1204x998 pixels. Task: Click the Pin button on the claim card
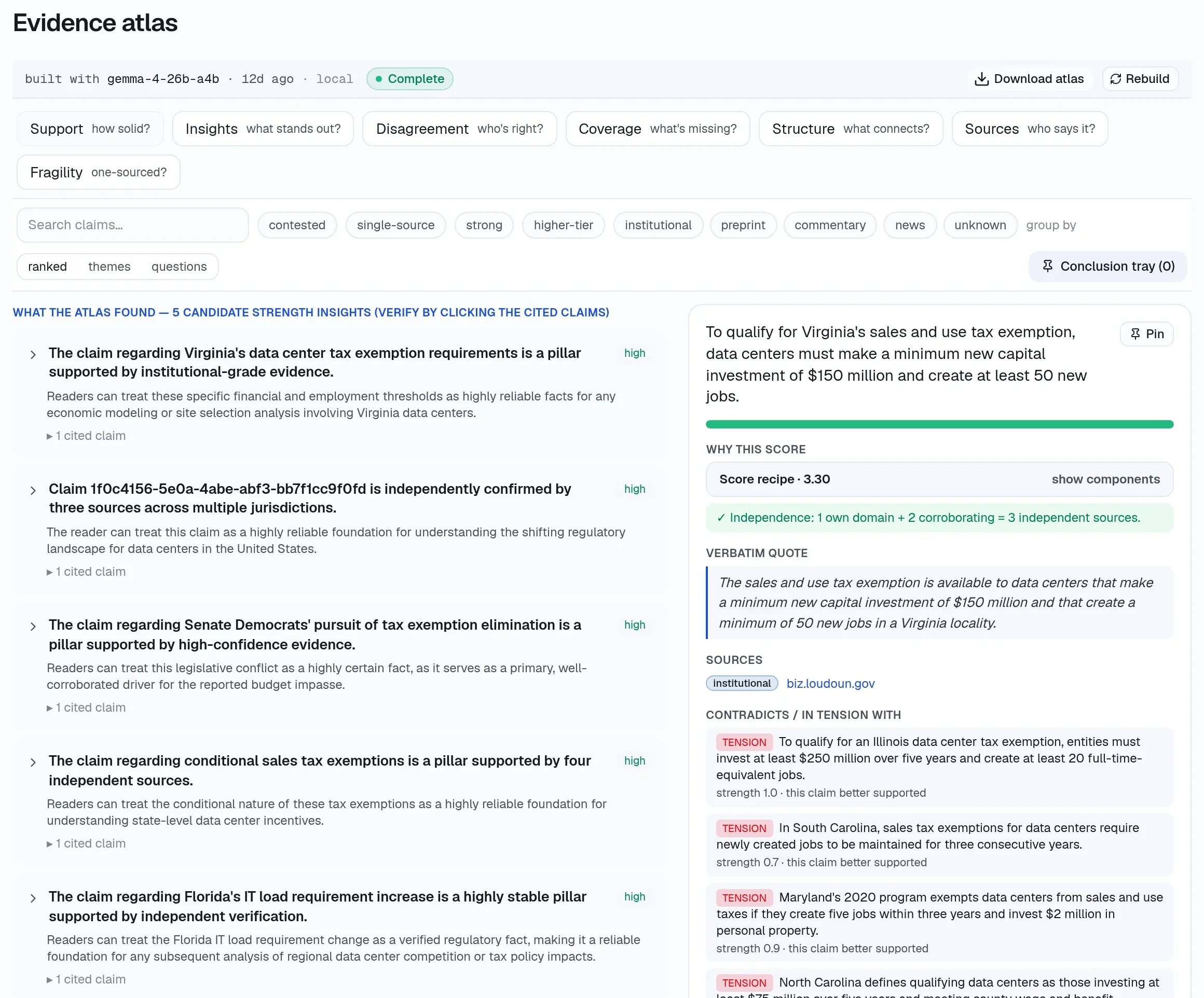pos(1147,334)
